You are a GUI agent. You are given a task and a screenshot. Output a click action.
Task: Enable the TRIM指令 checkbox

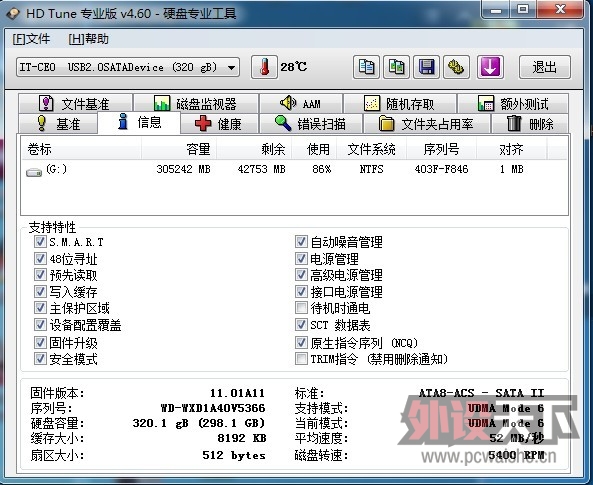point(301,358)
